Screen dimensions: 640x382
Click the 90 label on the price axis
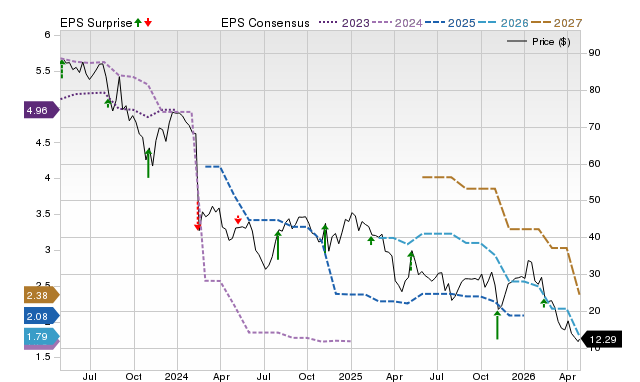(x=594, y=53)
